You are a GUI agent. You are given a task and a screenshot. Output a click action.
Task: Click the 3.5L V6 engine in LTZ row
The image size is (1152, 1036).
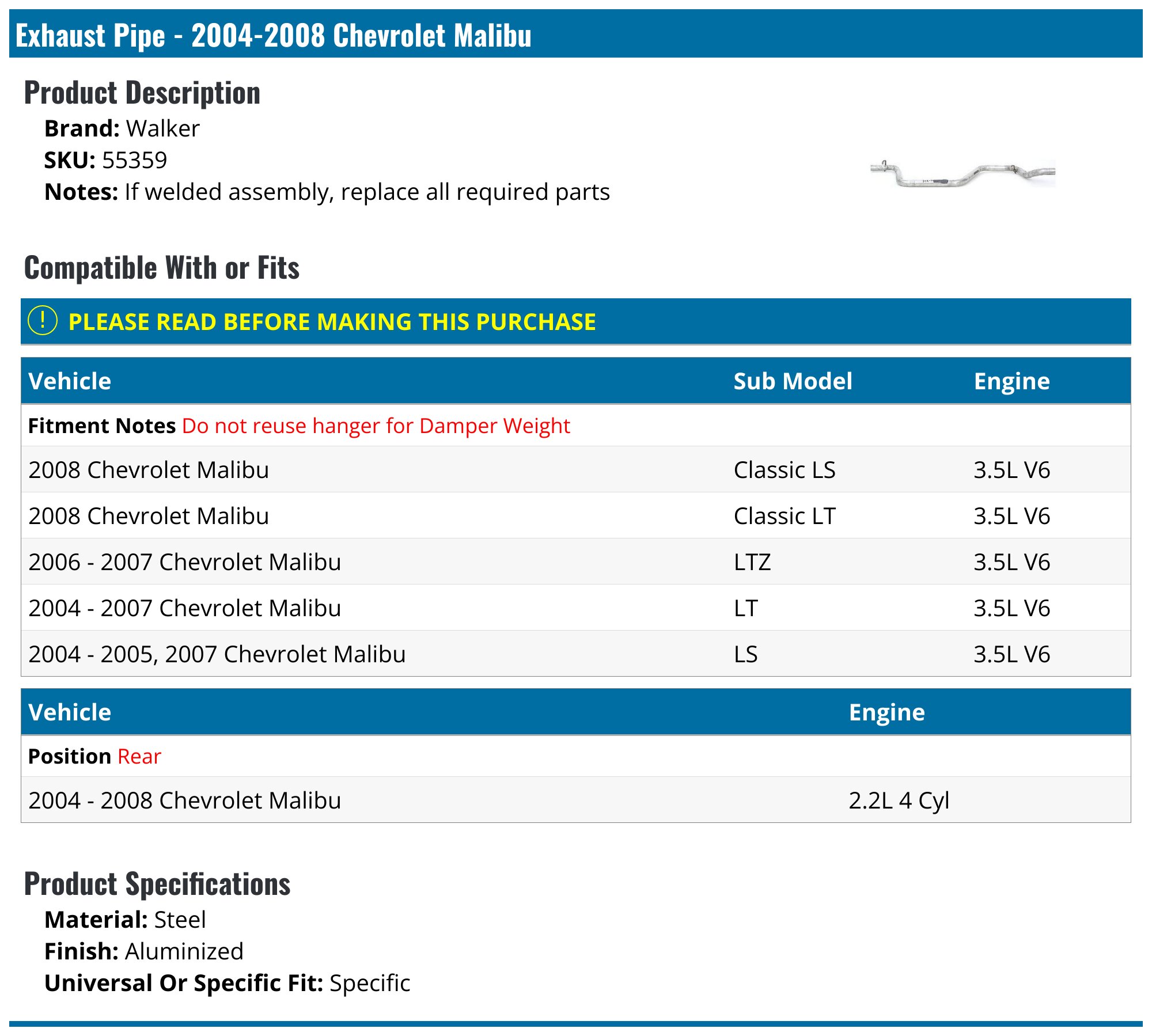[x=1011, y=562]
